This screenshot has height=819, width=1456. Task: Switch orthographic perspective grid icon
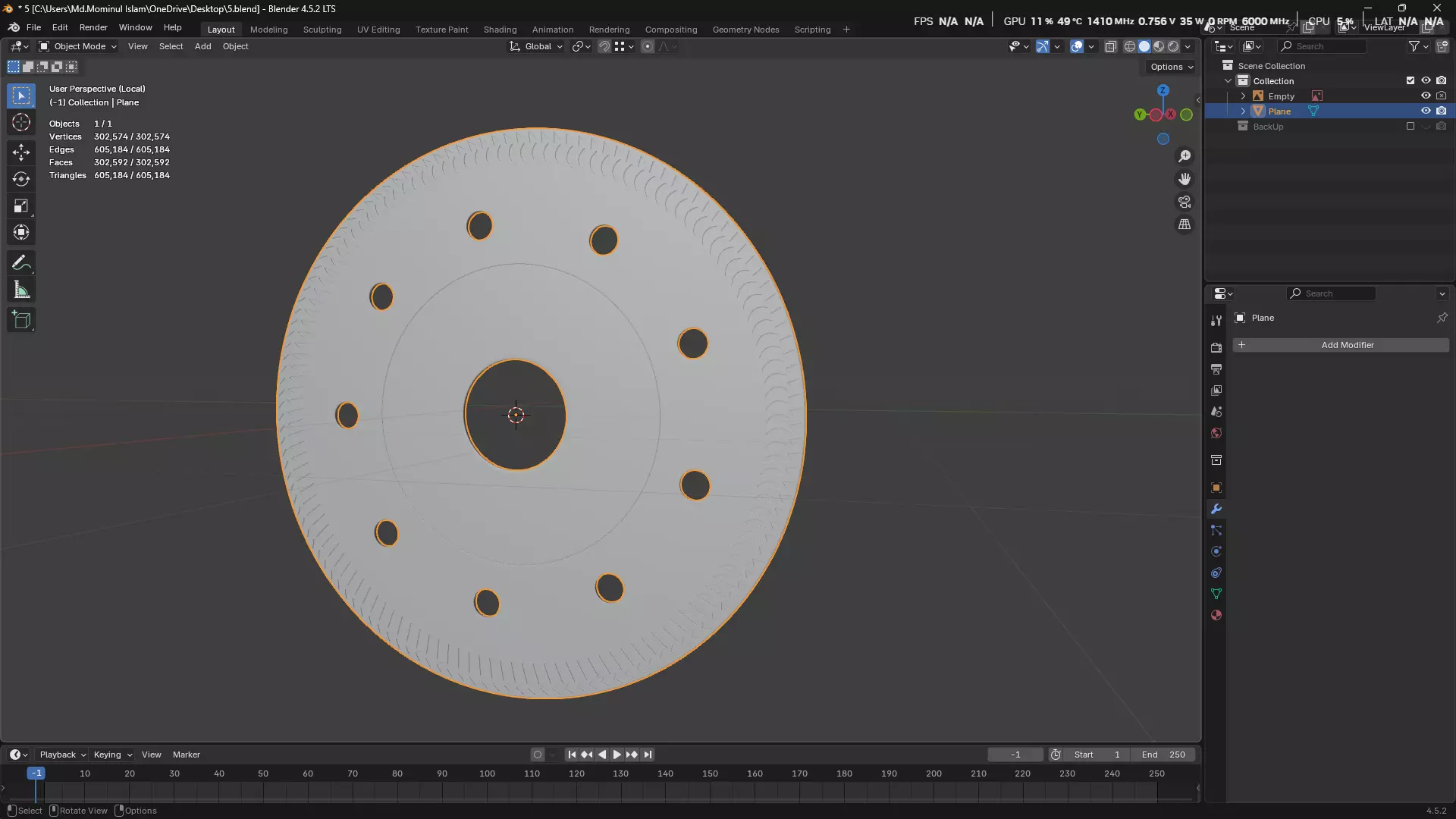pyautogui.click(x=1185, y=224)
